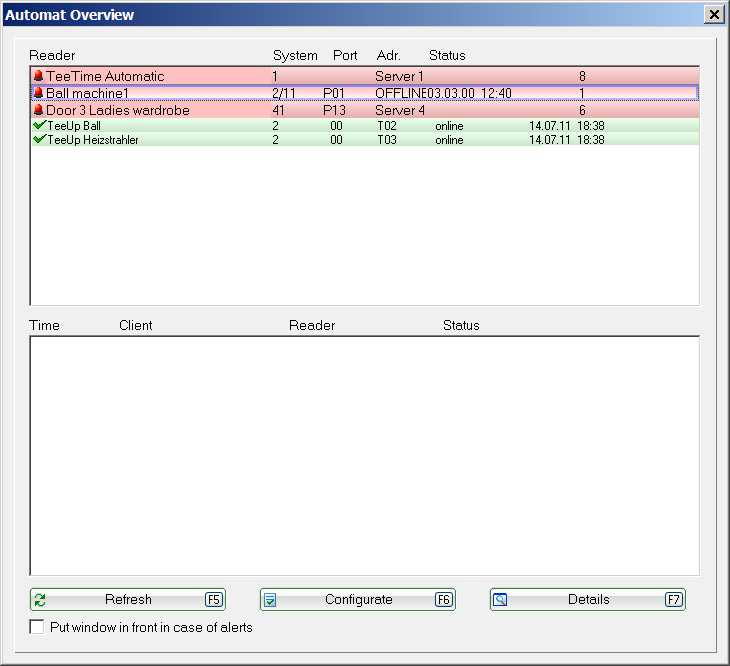The width and height of the screenshot is (730, 666).
Task: Click inside the empty event log list
Action: 364,455
